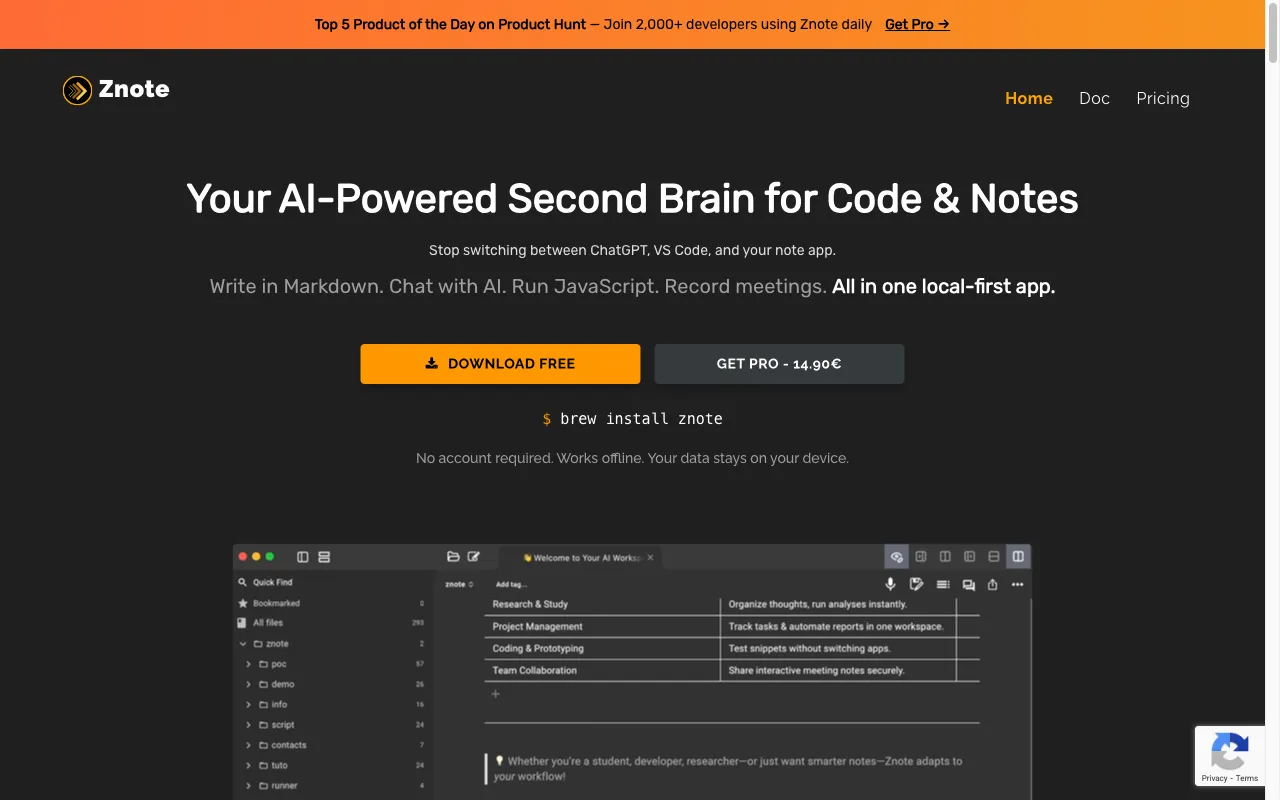Toggle the sidebar panel icon in app preview
Viewport: 1280px width, 800px height.
[303, 557]
